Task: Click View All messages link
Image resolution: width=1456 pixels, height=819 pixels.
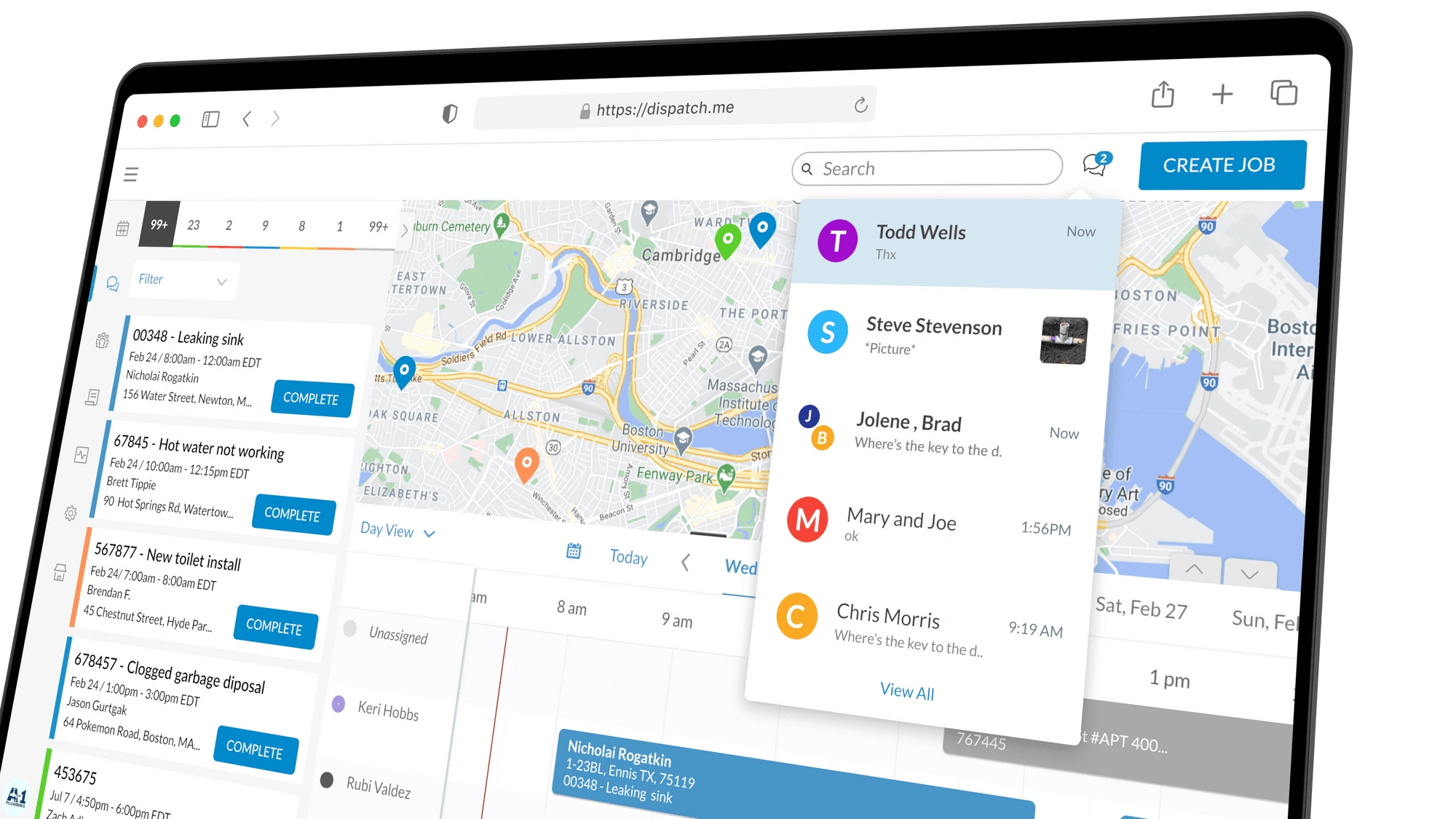Action: [906, 691]
